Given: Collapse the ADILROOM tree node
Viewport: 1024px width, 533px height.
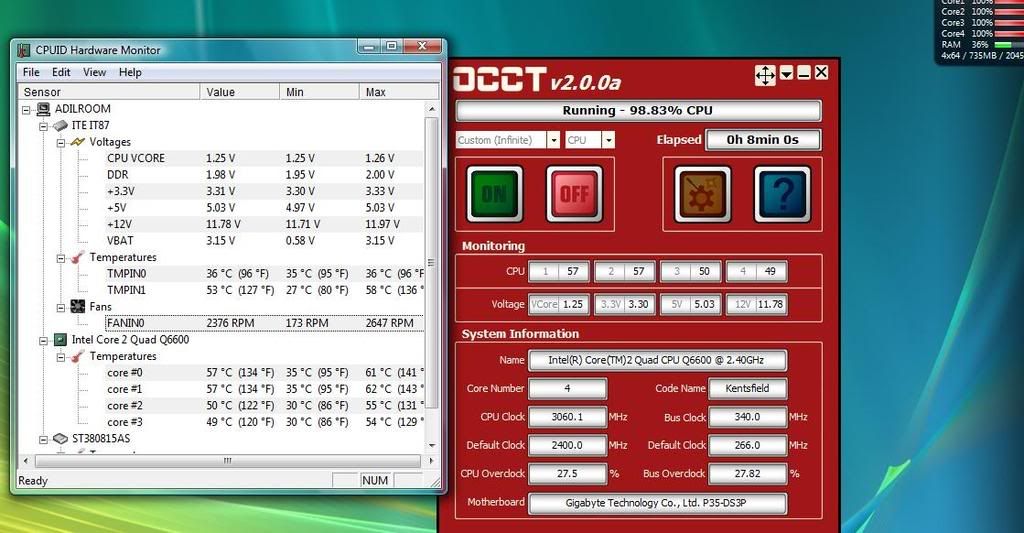Looking at the screenshot, I should [26, 110].
